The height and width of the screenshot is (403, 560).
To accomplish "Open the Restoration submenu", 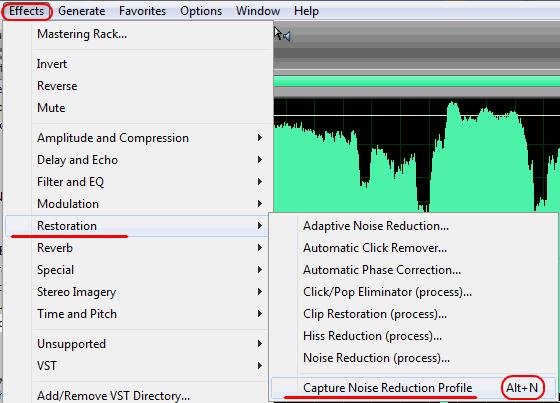I will (x=136, y=226).
